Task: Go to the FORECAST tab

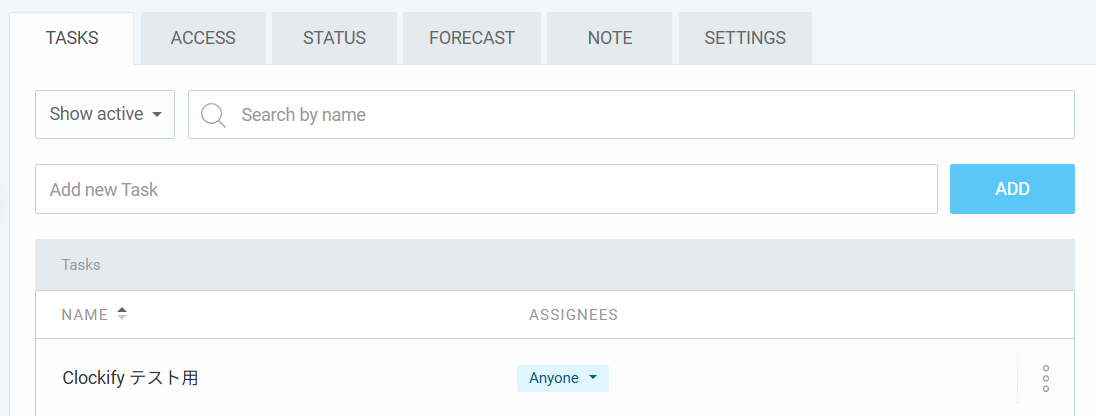Action: pyautogui.click(x=471, y=38)
